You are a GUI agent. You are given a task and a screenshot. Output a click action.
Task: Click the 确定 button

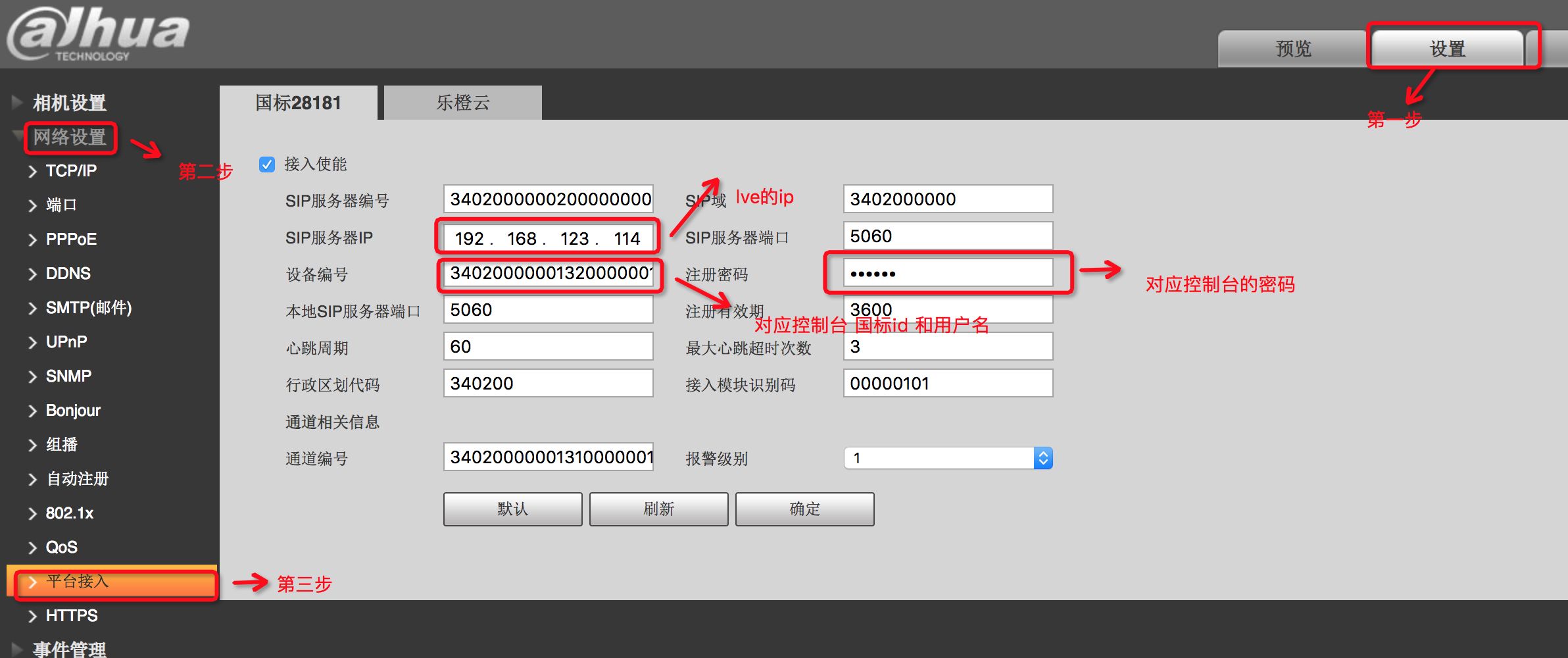click(x=805, y=509)
